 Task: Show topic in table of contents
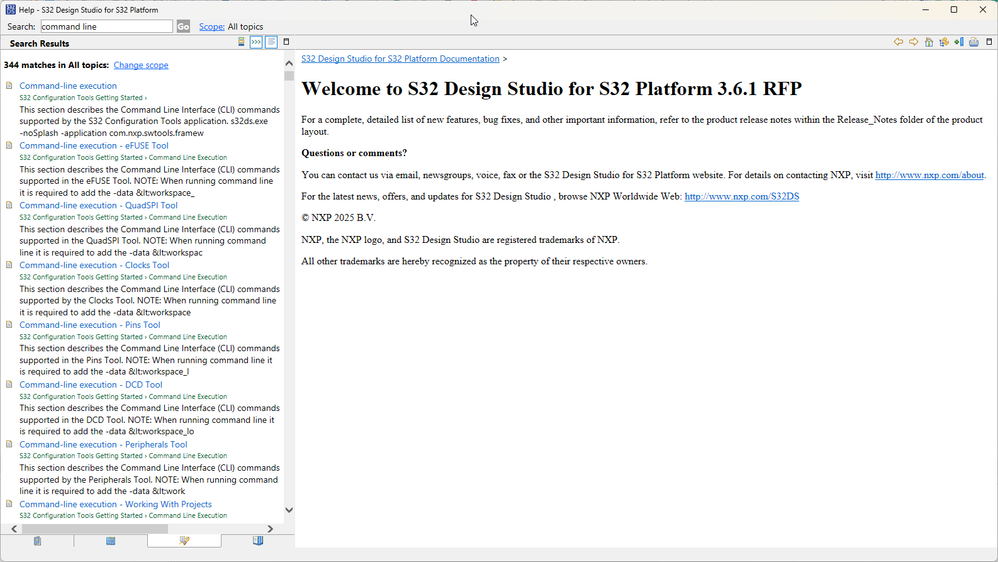pyautogui.click(x=944, y=42)
